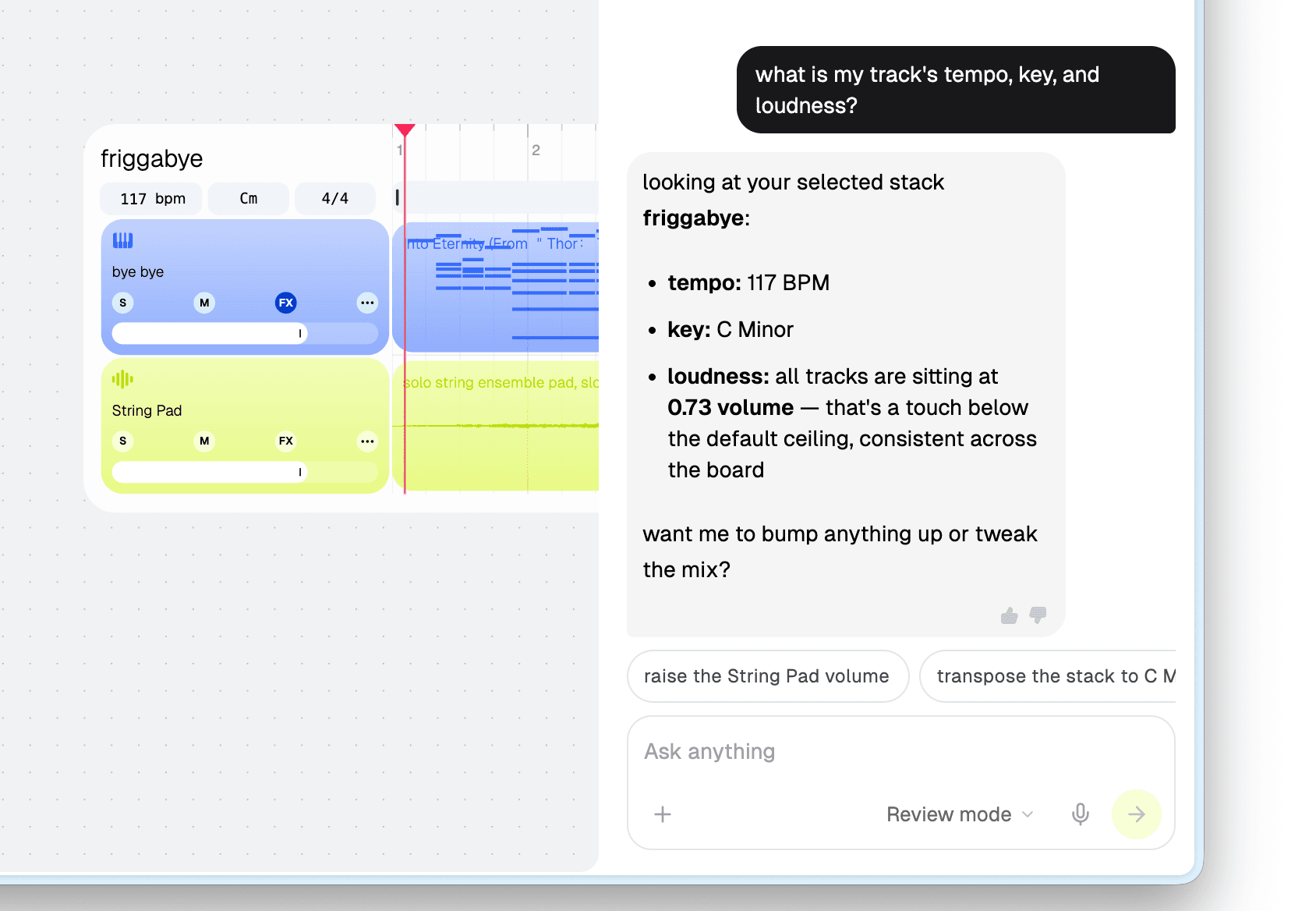Click the Ask anything input field
1316x911 pixels.
coord(900,752)
